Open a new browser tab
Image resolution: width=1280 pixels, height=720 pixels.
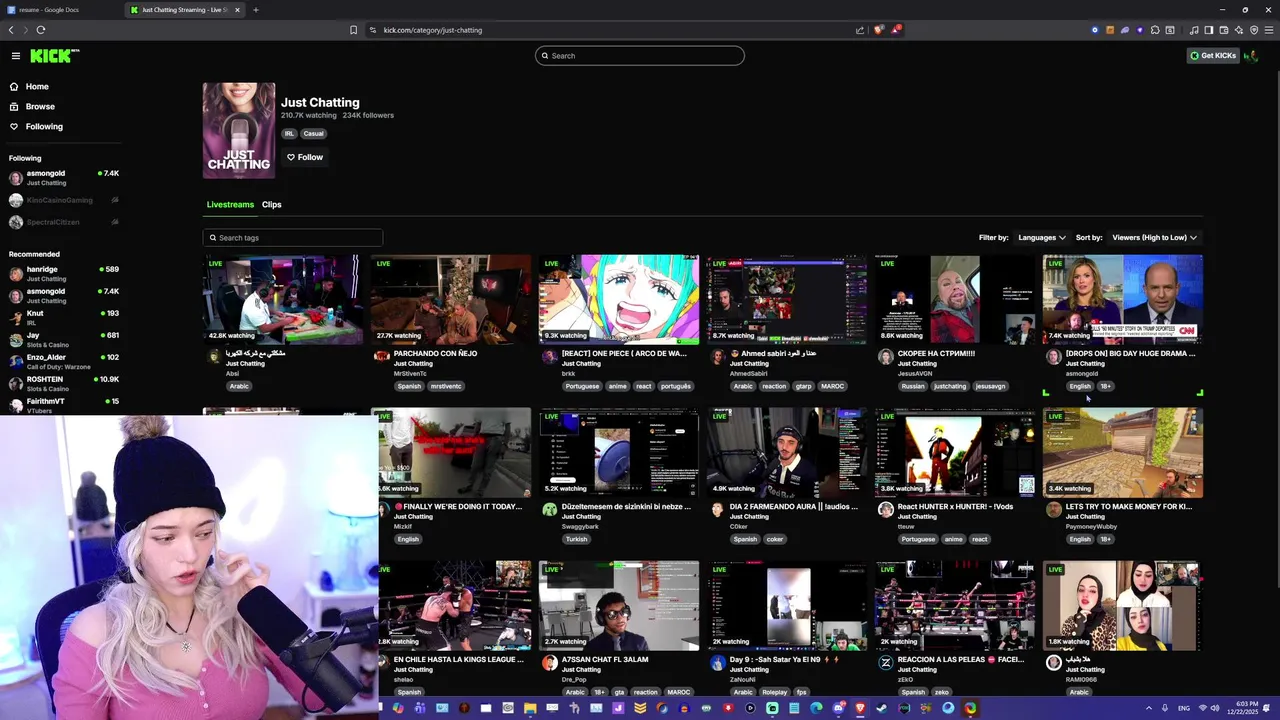click(256, 10)
